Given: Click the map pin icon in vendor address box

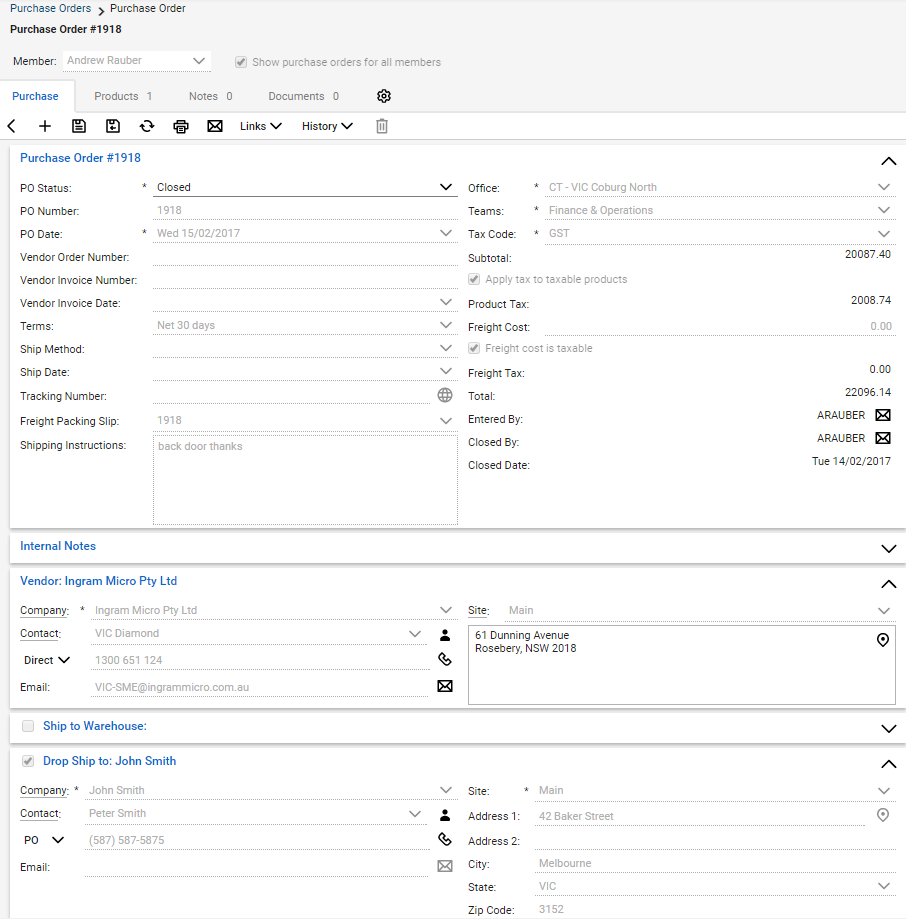Looking at the screenshot, I should tap(882, 640).
